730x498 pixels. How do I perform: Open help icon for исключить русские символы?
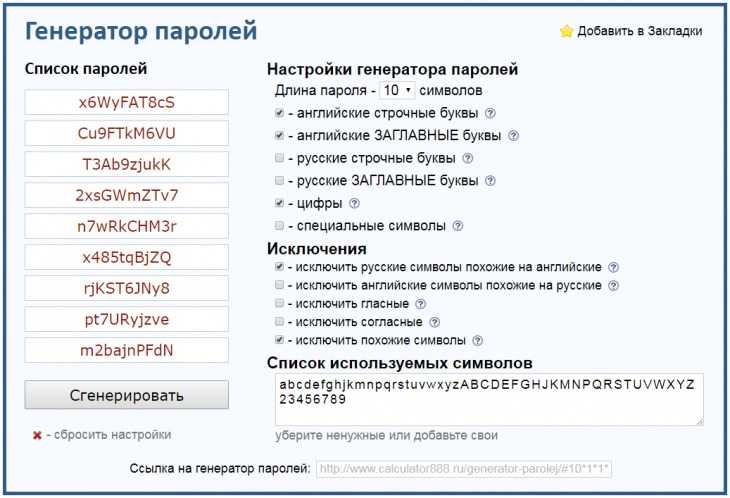click(x=614, y=267)
